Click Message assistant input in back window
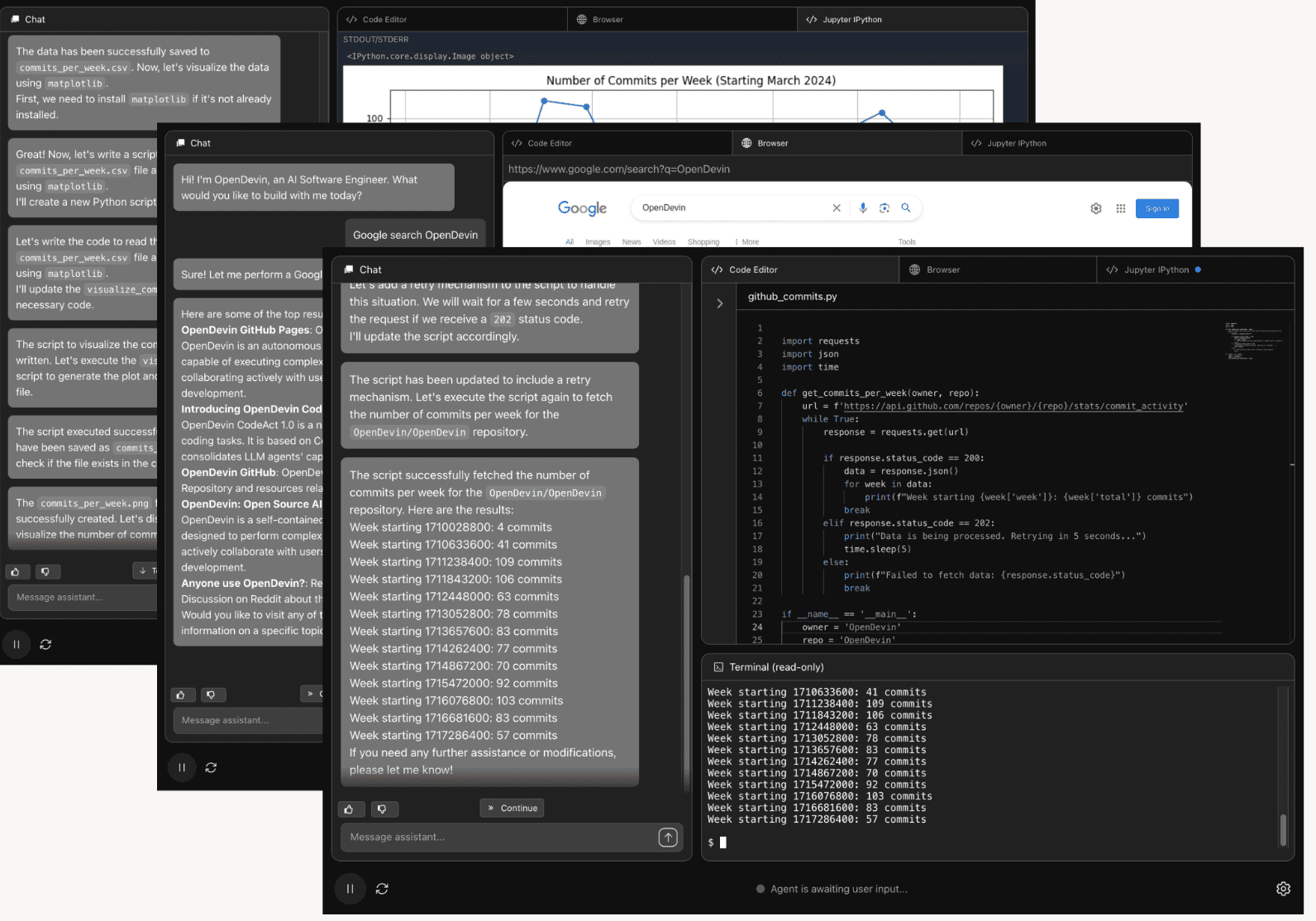Image resolution: width=1316 pixels, height=921 pixels. 82,597
